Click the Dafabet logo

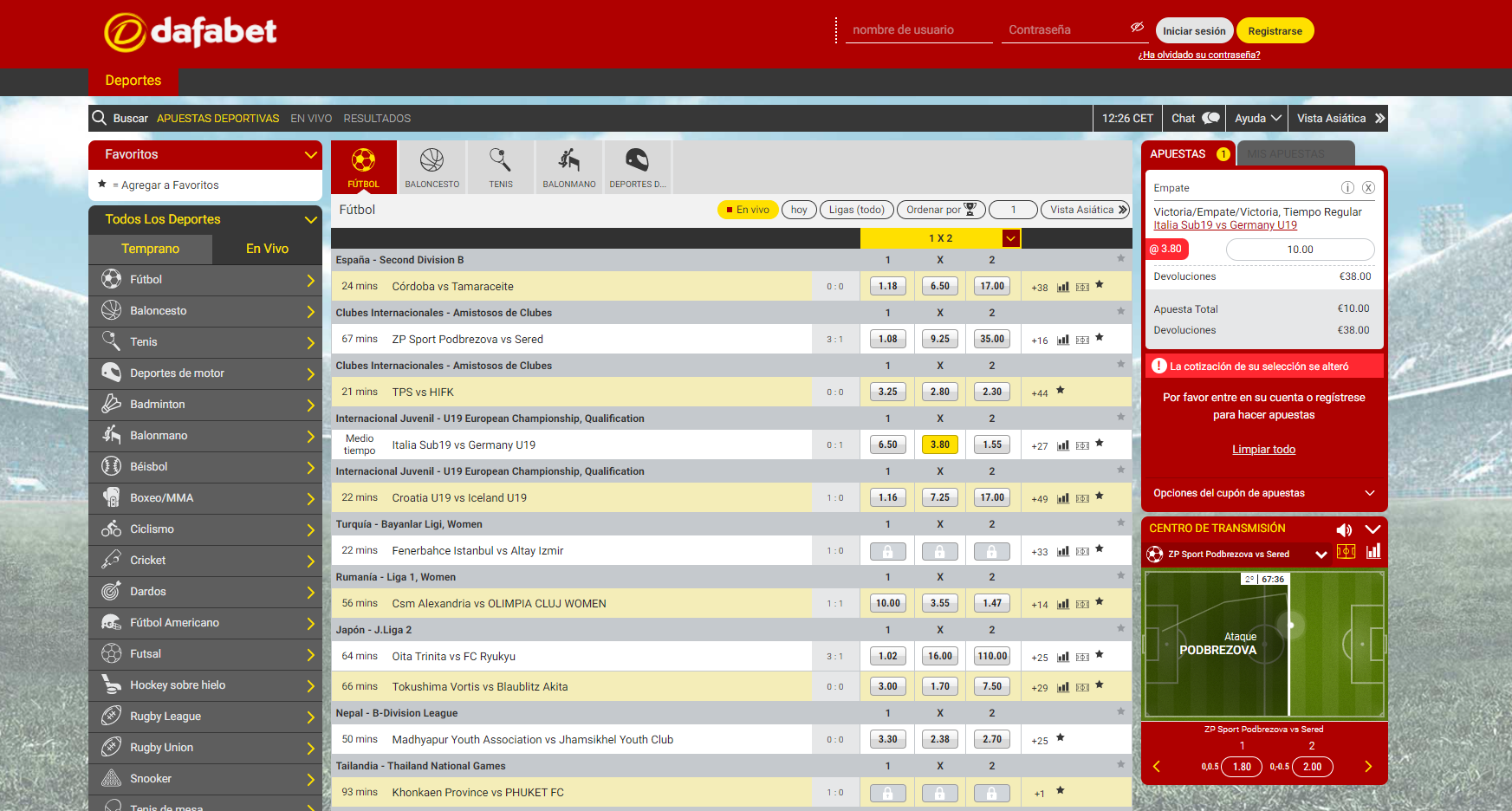(x=190, y=32)
